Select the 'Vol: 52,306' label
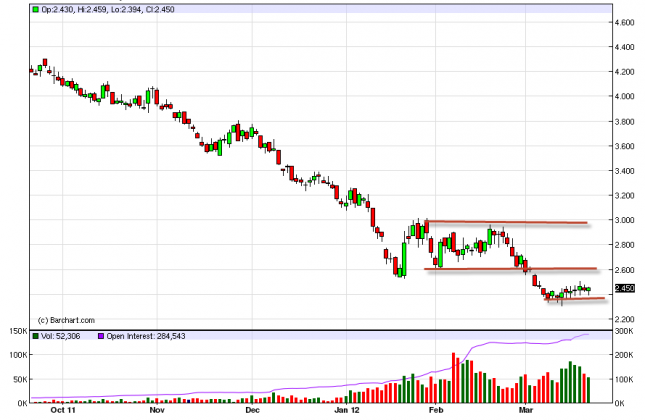This screenshot has width=645, height=420. pos(60,336)
